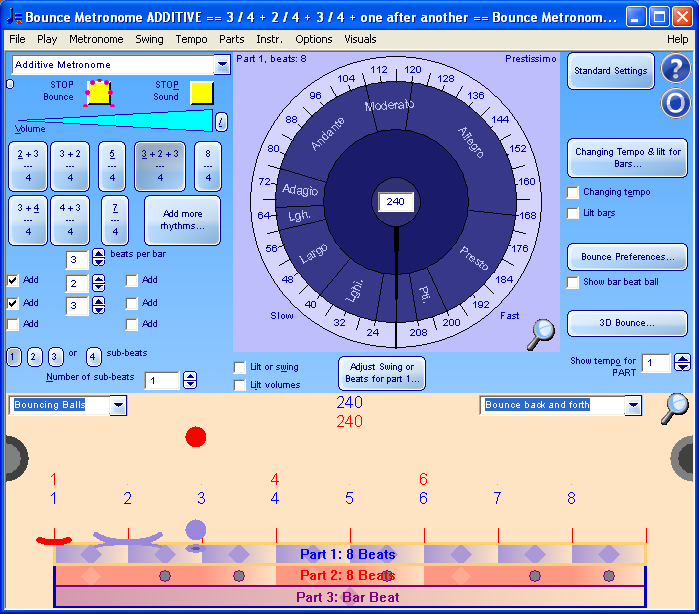699x614 pixels.
Task: Select the 3+4 over 4 rhythm button
Action: coord(28,220)
